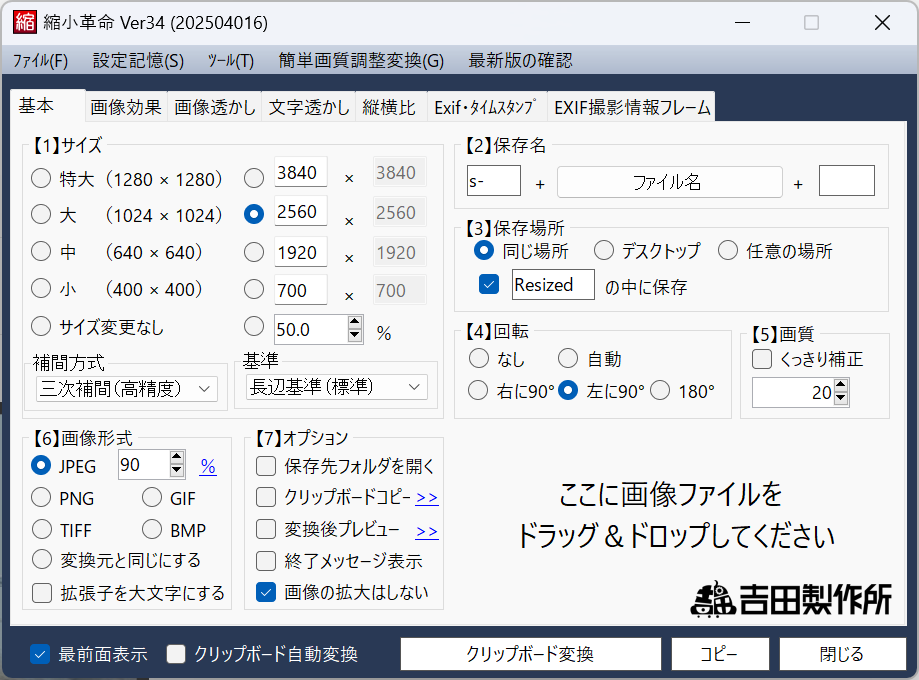Toggle the 最前面表示 checkbox
The width and height of the screenshot is (919, 680).
pos(40,655)
